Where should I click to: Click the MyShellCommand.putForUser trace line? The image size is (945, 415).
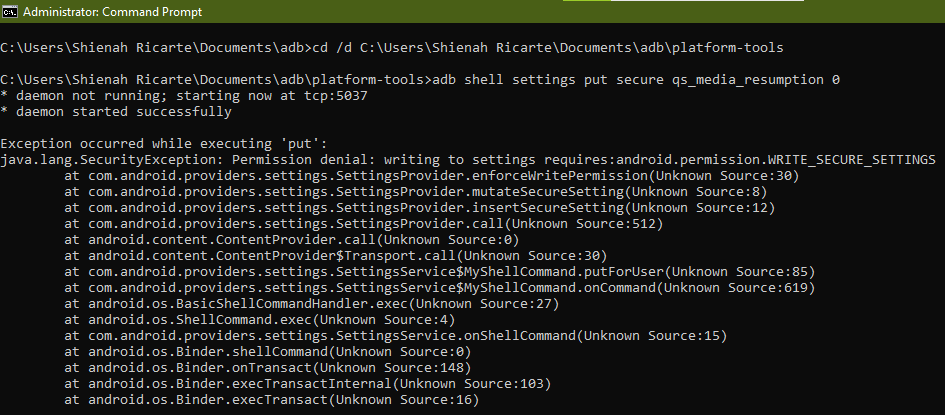pos(439,271)
